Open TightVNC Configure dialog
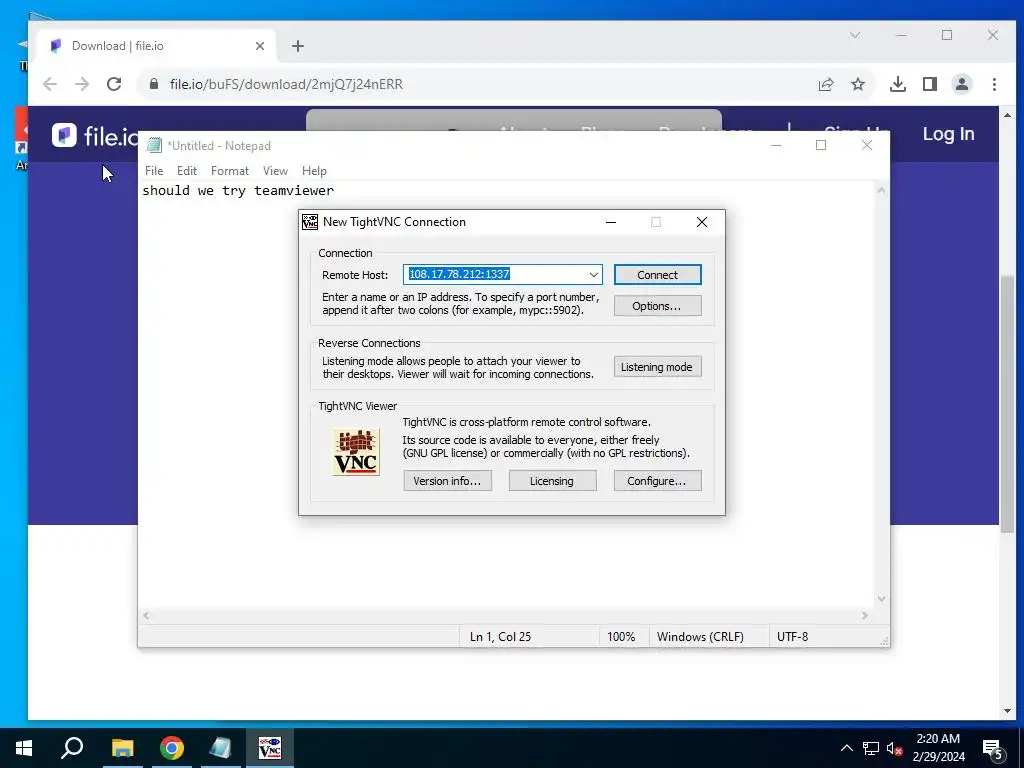Screen dimensions: 1024x768 pos(658,481)
